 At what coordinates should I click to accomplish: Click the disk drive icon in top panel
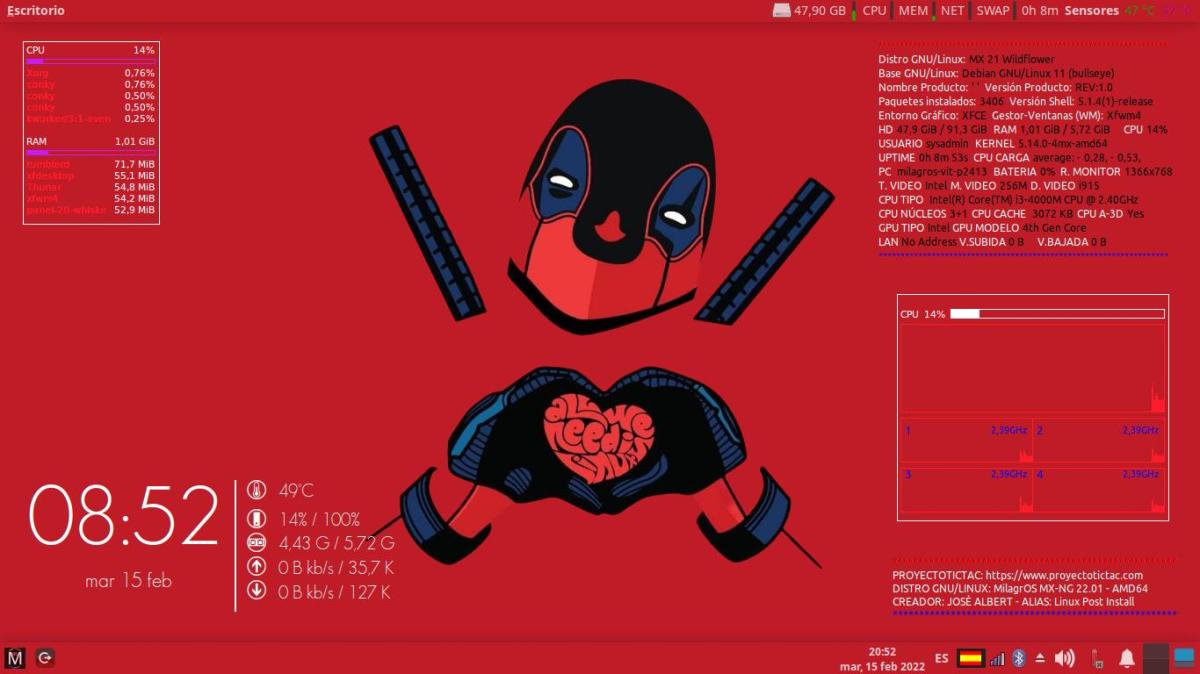782,11
